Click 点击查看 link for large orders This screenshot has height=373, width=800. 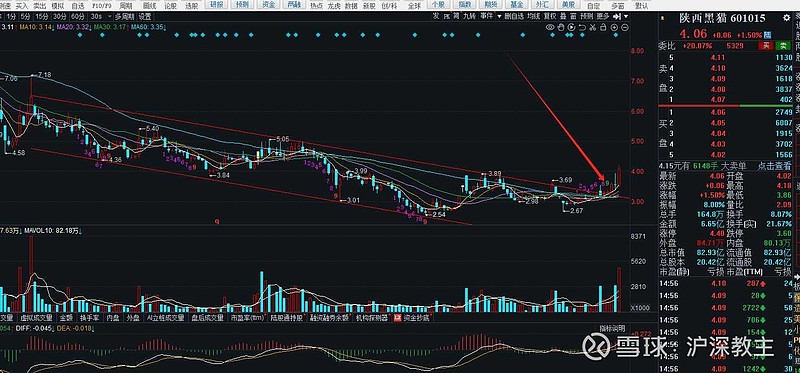point(773,165)
